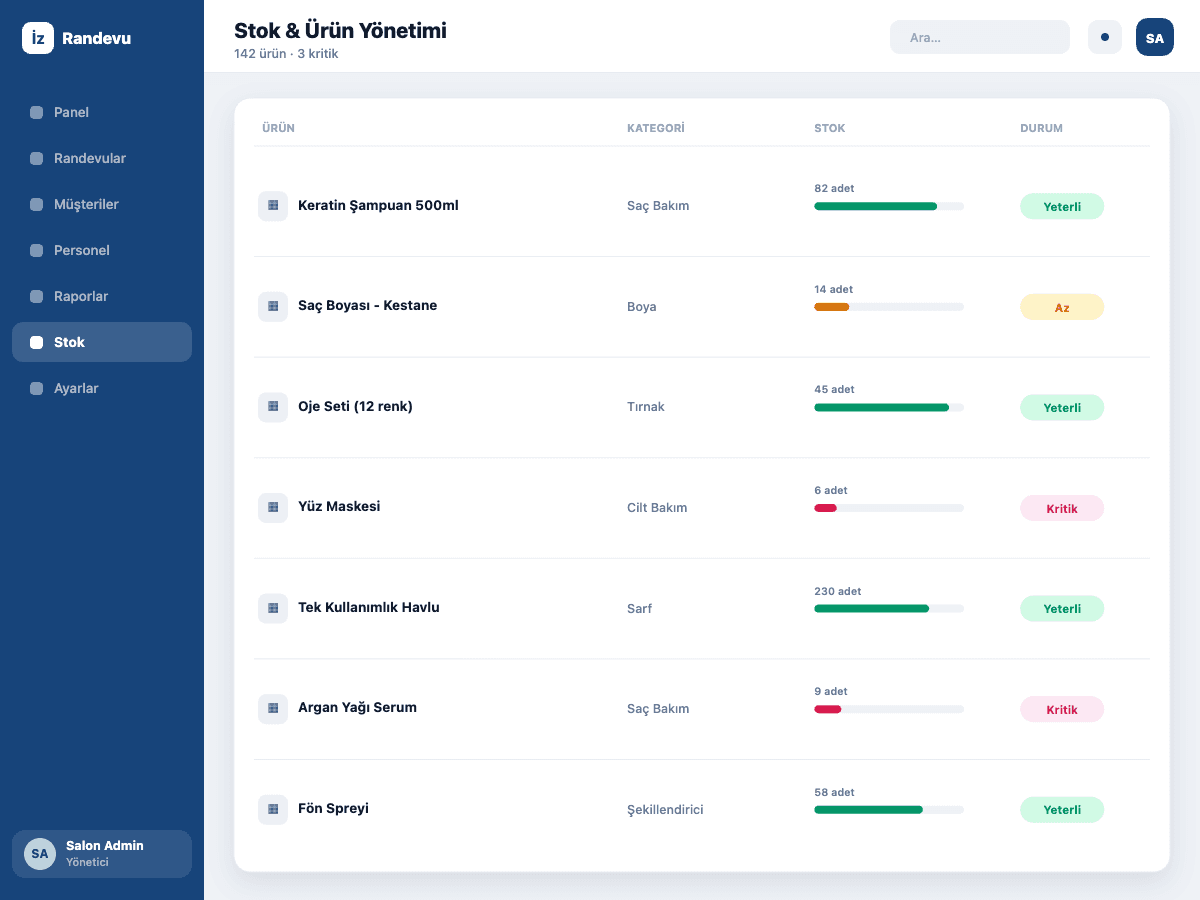Image resolution: width=1200 pixels, height=900 pixels.
Task: Switch to the Raporlar page
Action: point(102,296)
